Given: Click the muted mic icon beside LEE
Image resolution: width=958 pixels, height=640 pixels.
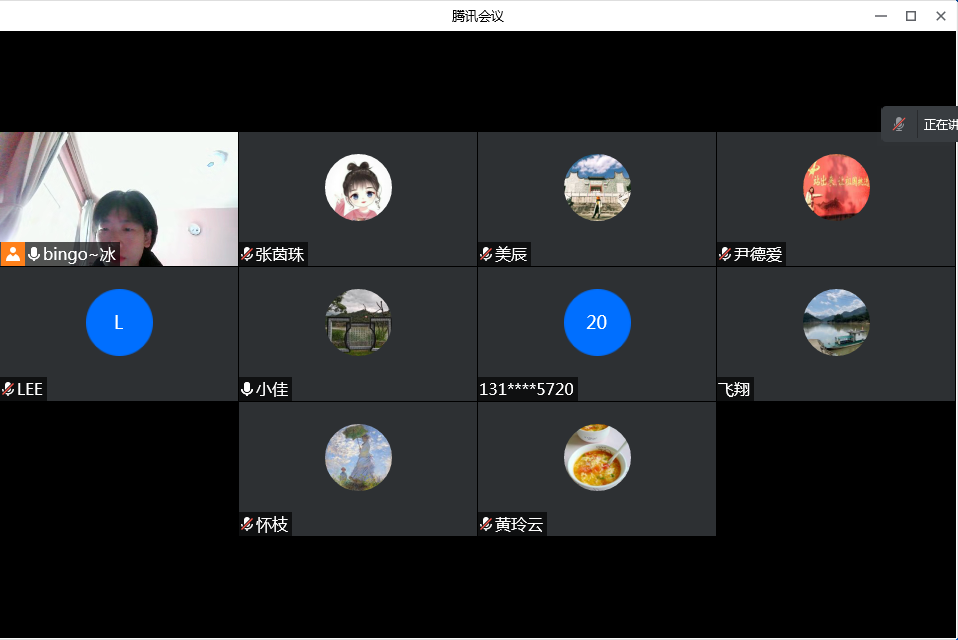Looking at the screenshot, I should 8,389.
